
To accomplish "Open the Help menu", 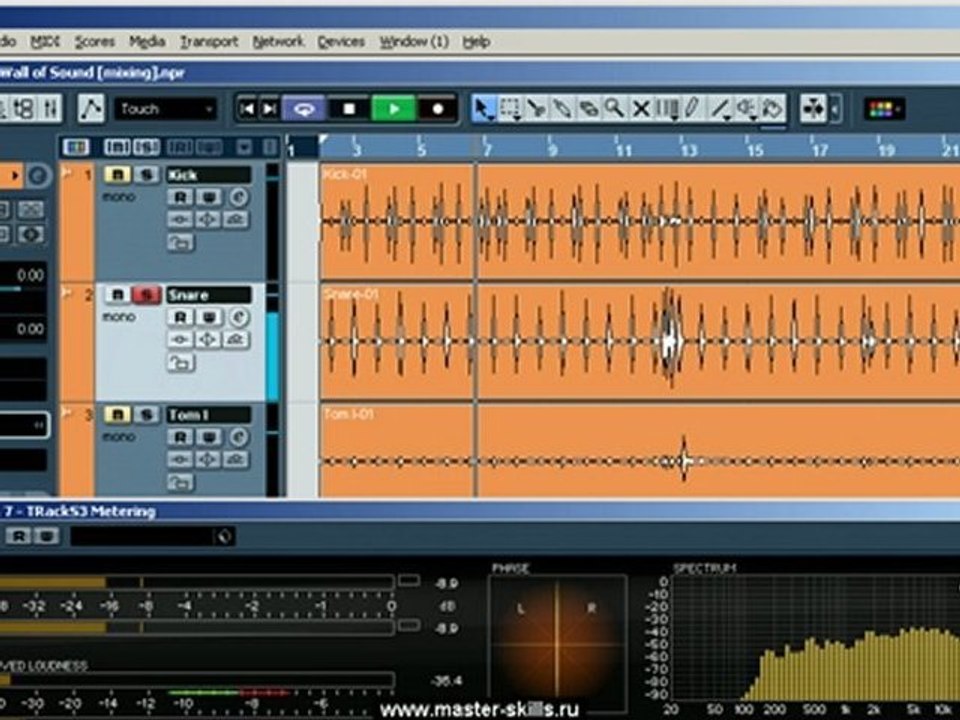I will (476, 42).
